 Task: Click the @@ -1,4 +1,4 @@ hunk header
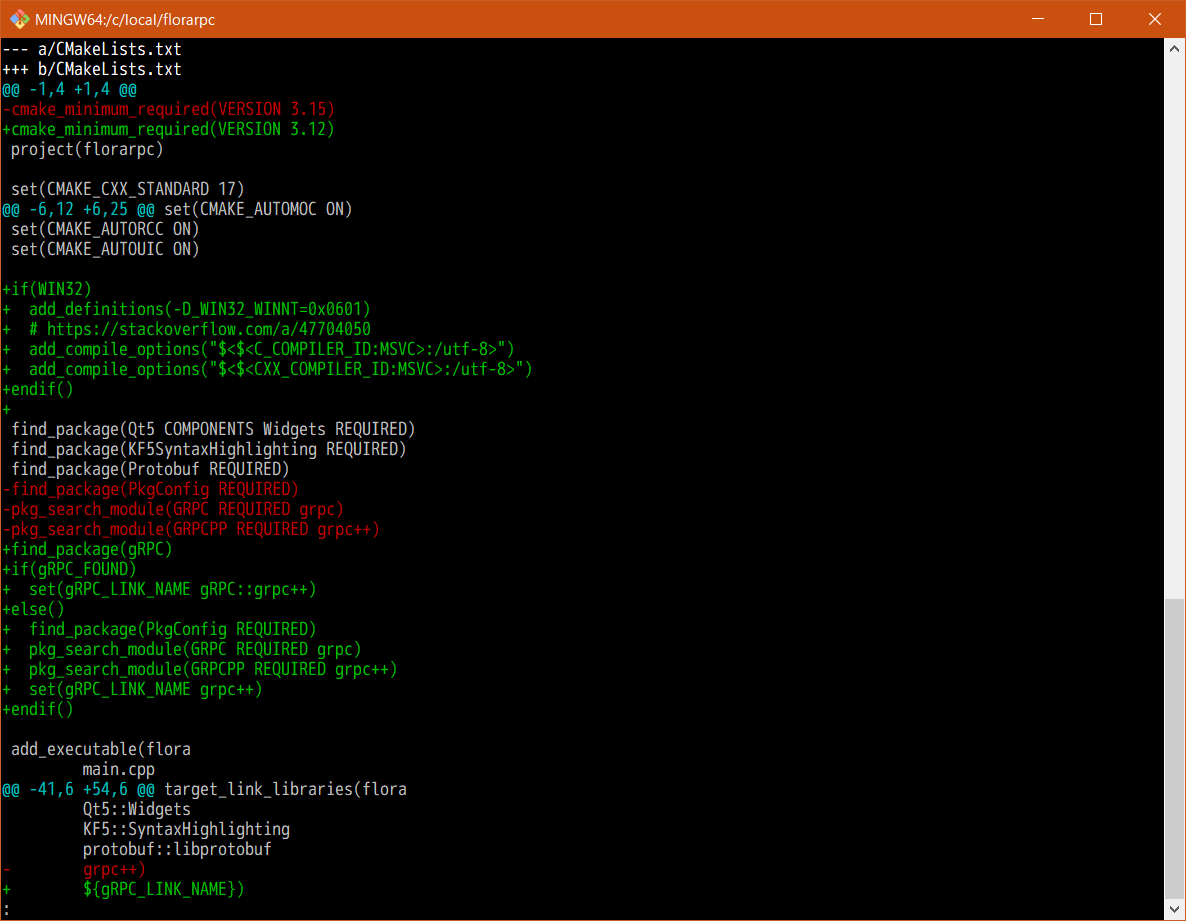coord(69,89)
